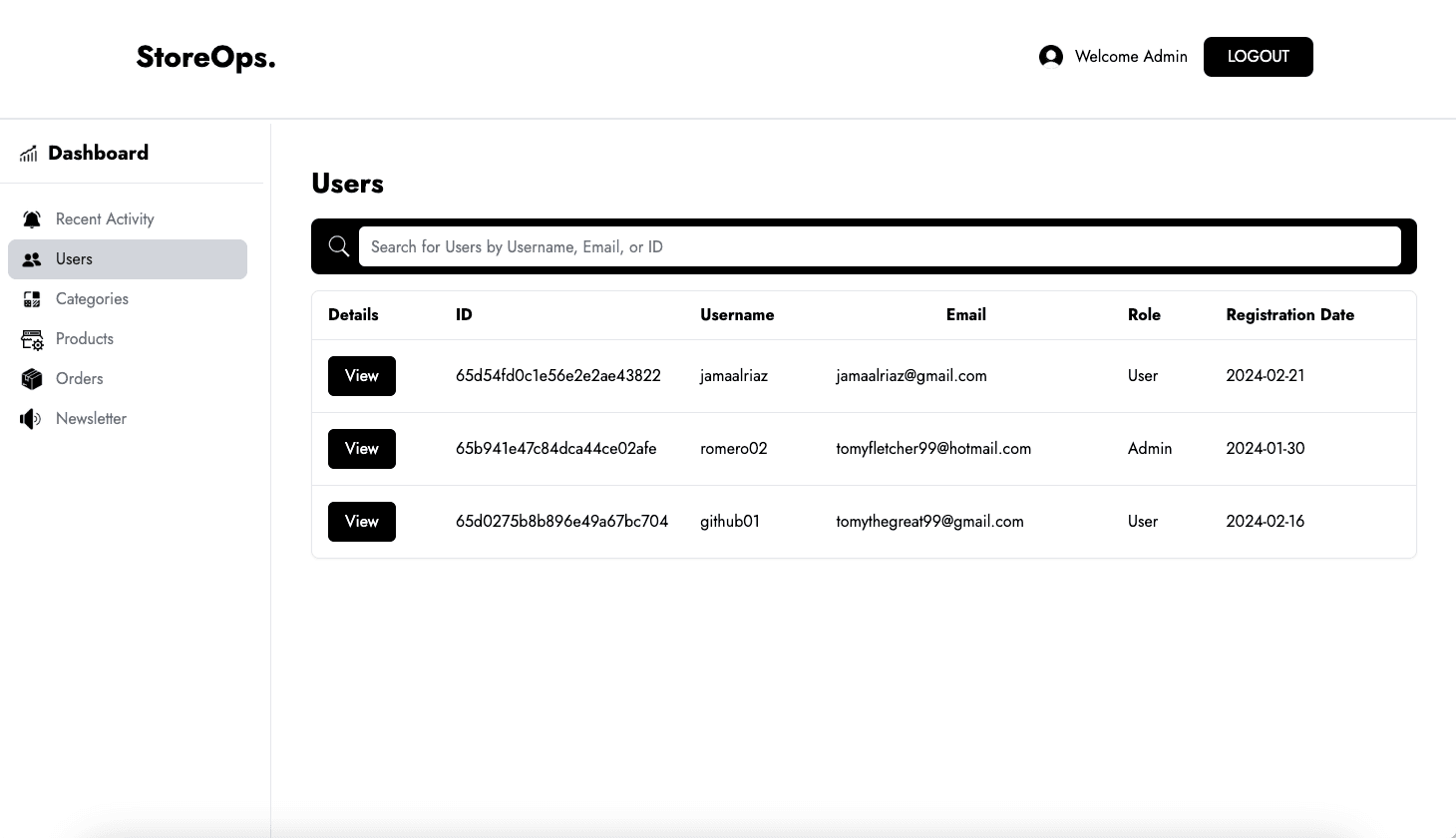Click the Categories grid icon
The image size is (1456, 838).
(x=32, y=299)
